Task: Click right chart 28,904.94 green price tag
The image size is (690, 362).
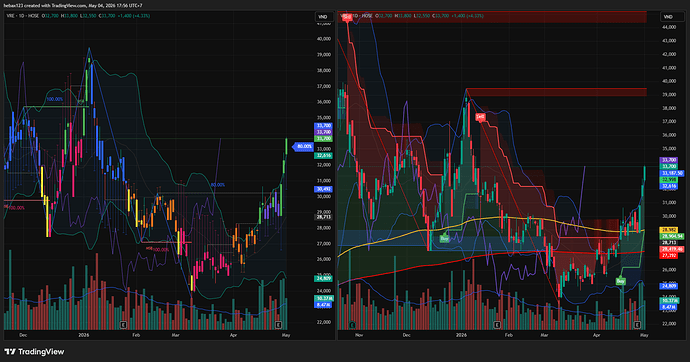Action: (x=672, y=236)
